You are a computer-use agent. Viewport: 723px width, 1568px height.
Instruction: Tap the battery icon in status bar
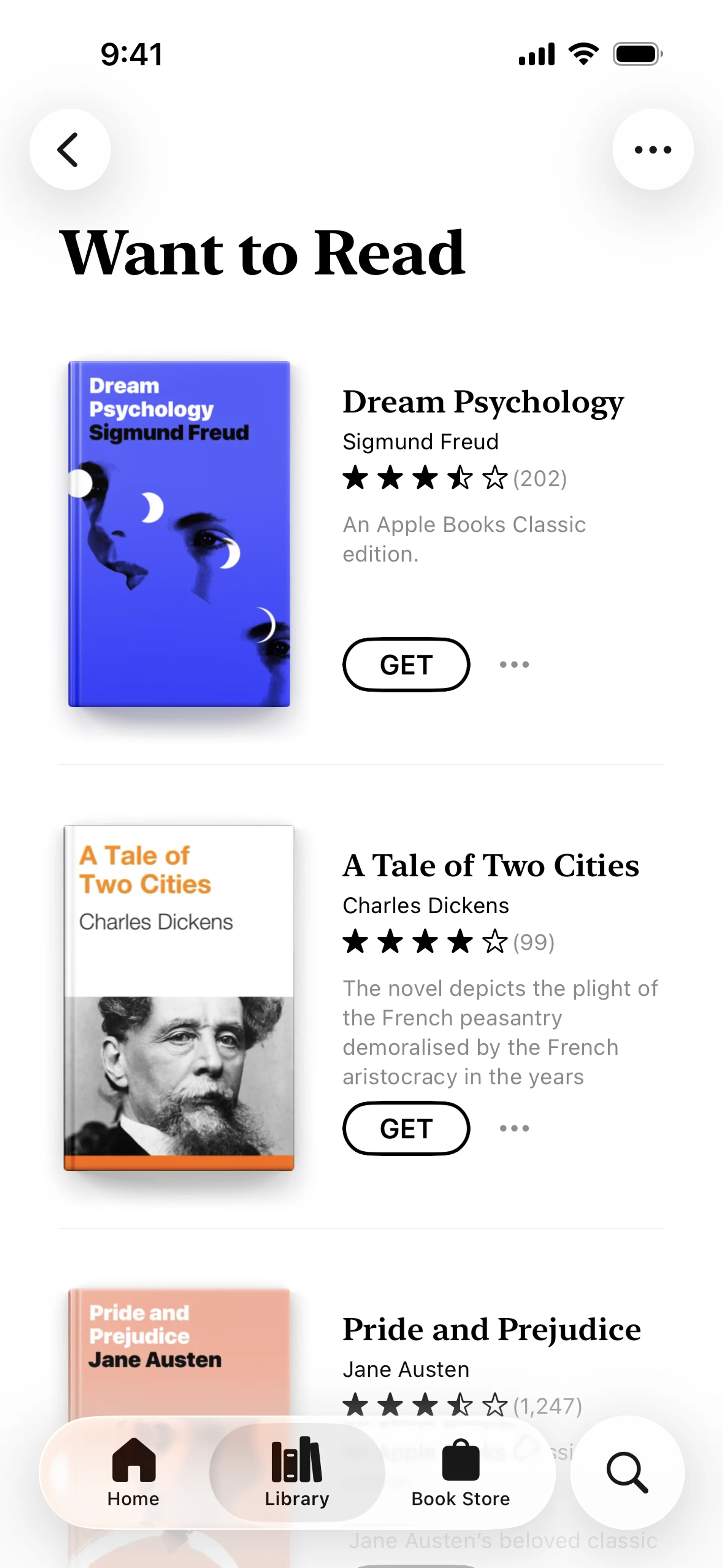coord(637,54)
